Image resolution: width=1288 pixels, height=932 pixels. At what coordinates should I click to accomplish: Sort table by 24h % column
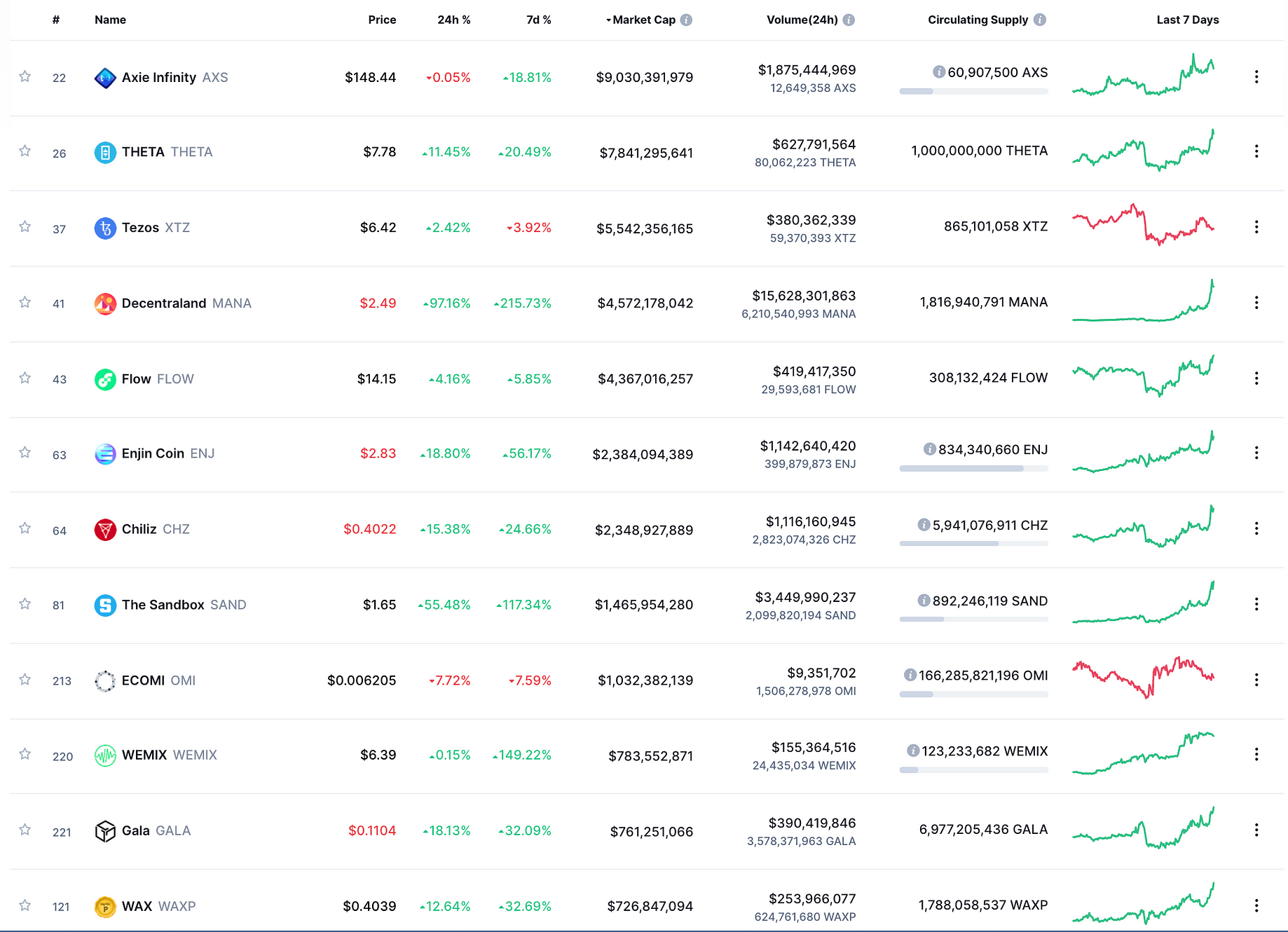(454, 20)
